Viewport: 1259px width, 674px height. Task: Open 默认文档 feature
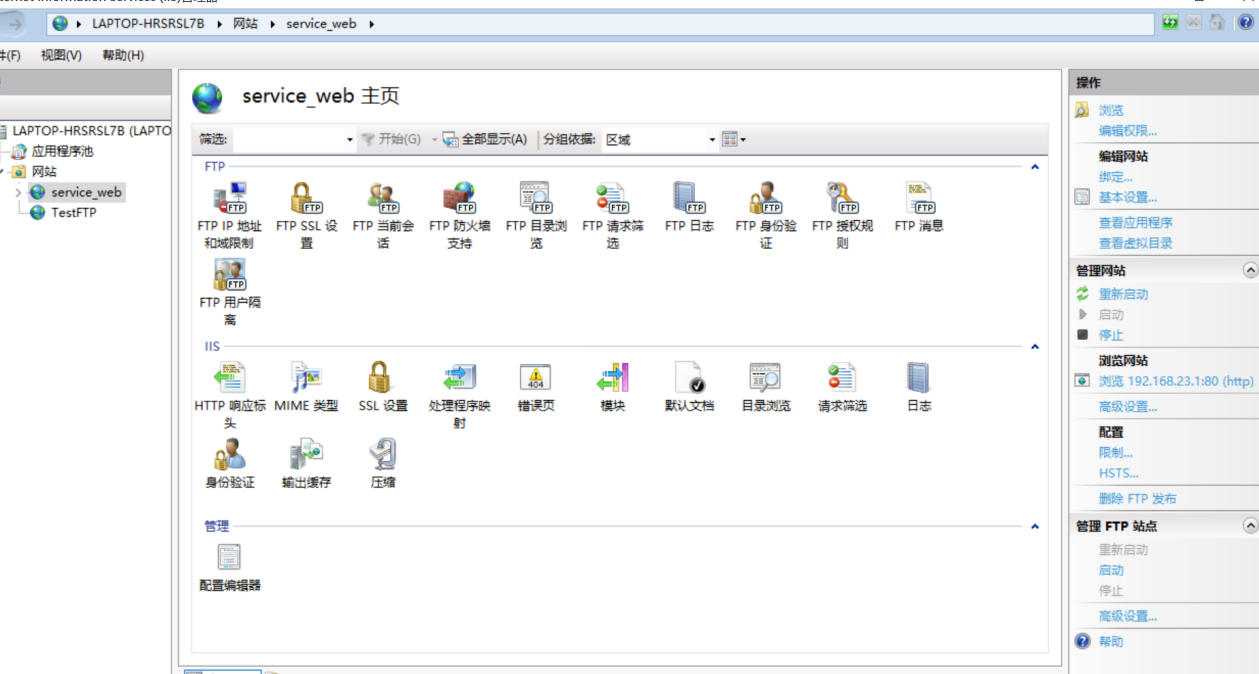tap(689, 387)
